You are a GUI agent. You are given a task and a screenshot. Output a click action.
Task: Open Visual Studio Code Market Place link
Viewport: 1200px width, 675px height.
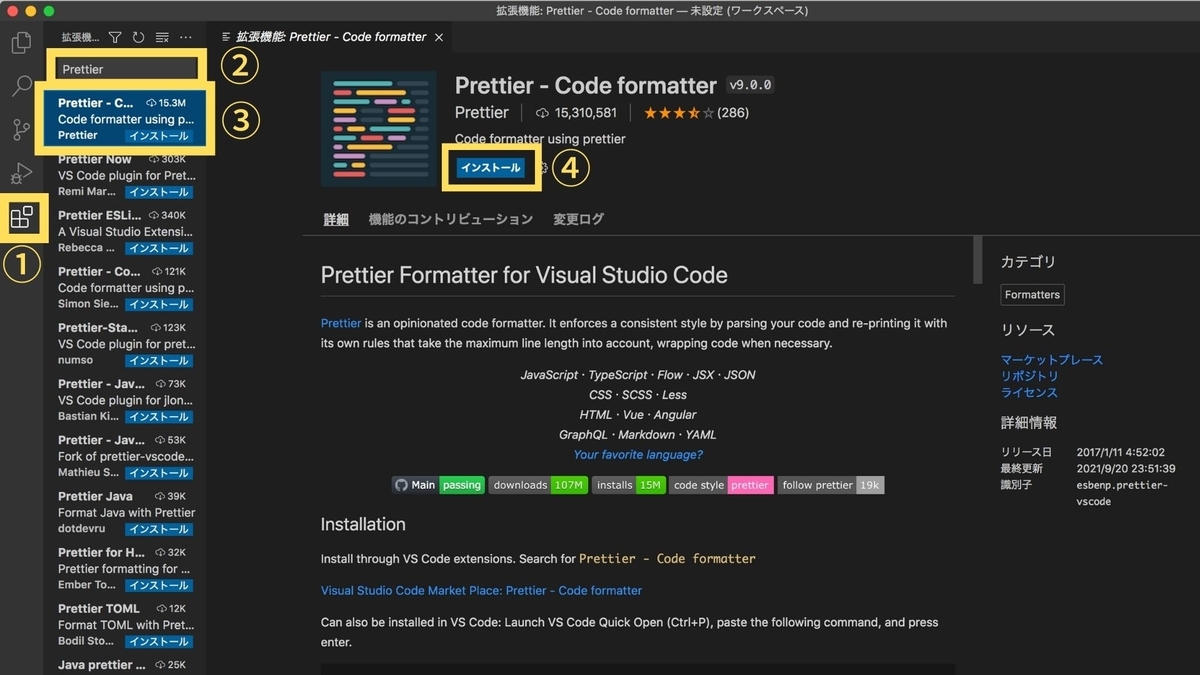481,590
